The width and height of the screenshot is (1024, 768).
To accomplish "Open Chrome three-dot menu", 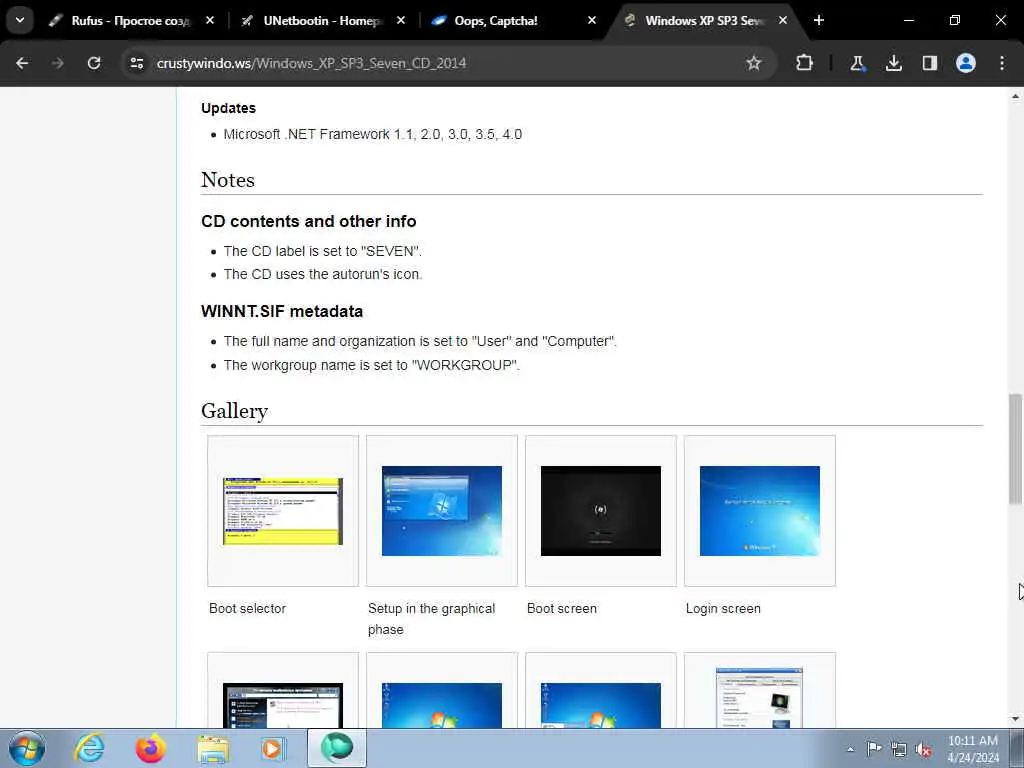I will coord(1002,63).
